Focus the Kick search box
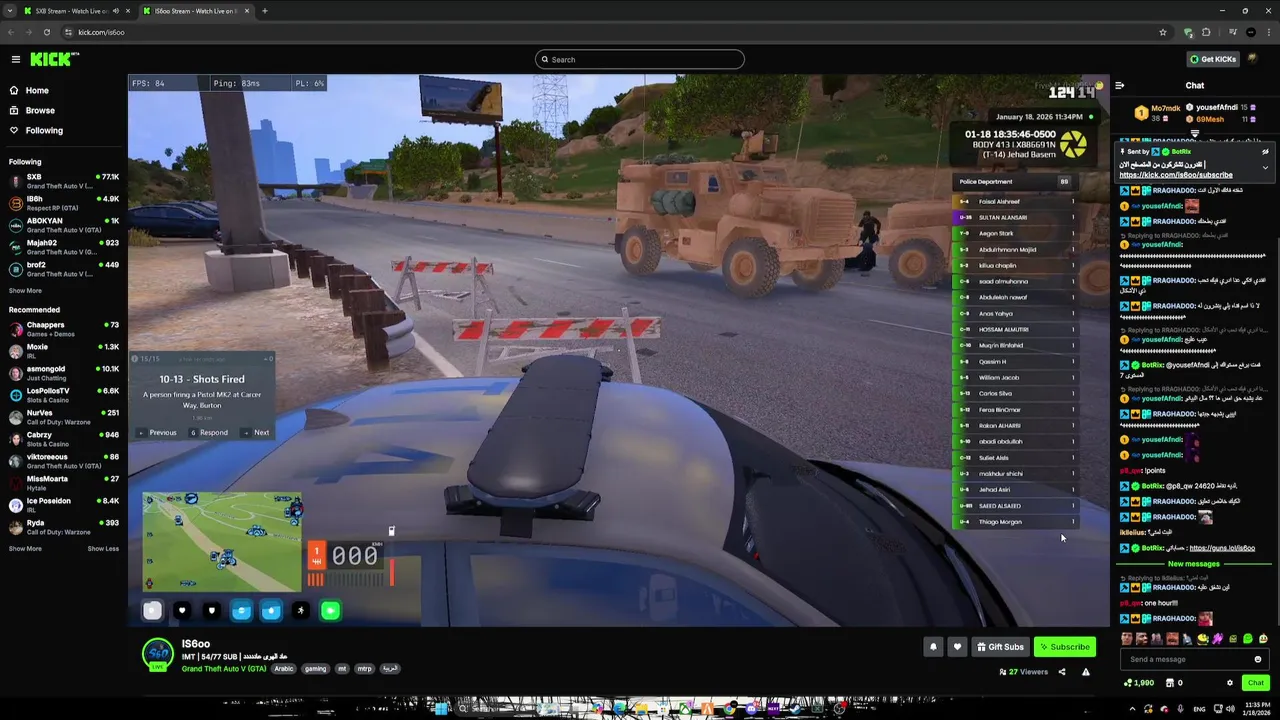This screenshot has width=1280, height=720. (x=640, y=59)
